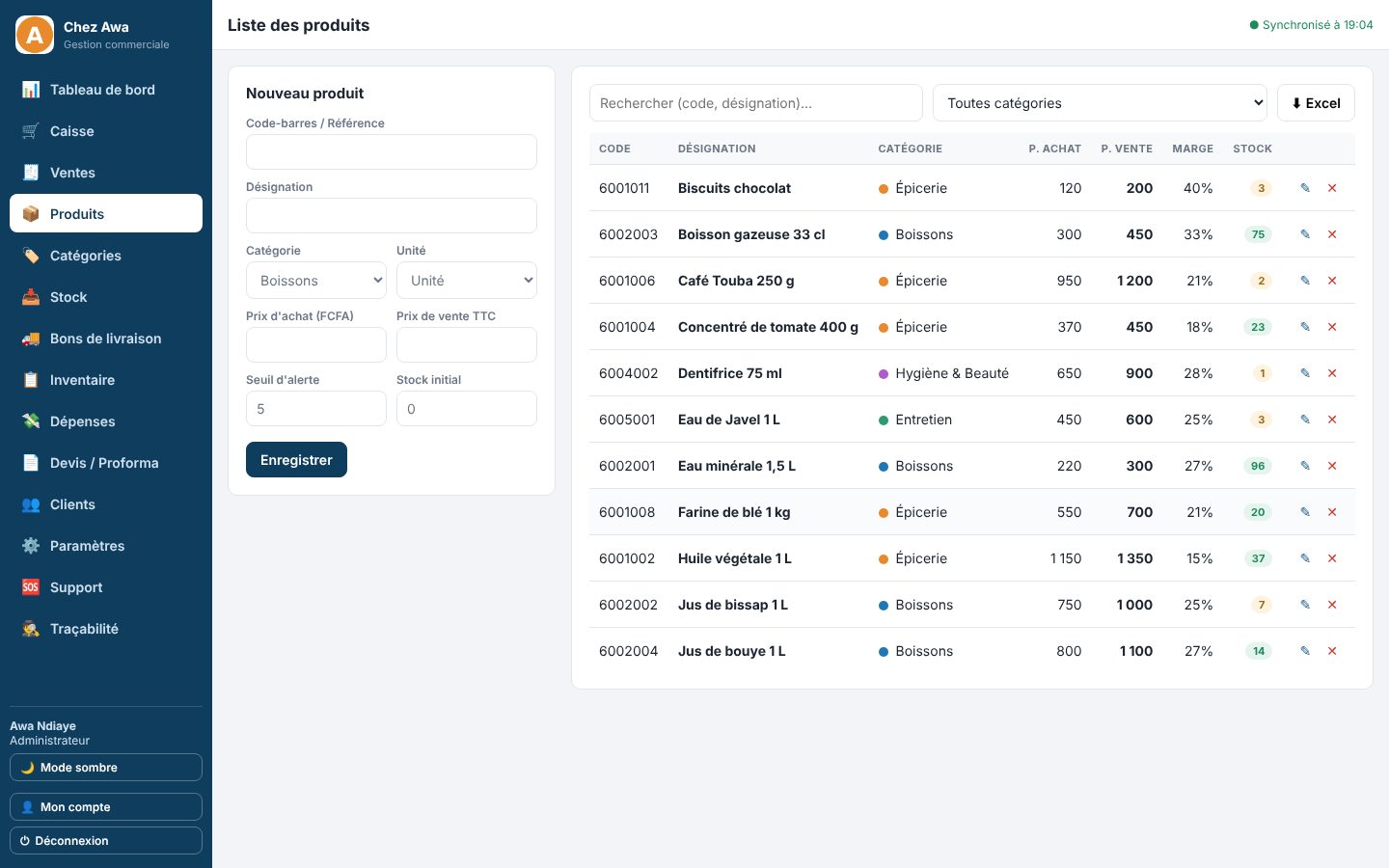Delete the Concentré de tomate 400 g row
Screen dimensions: 1389x868
1332,327
